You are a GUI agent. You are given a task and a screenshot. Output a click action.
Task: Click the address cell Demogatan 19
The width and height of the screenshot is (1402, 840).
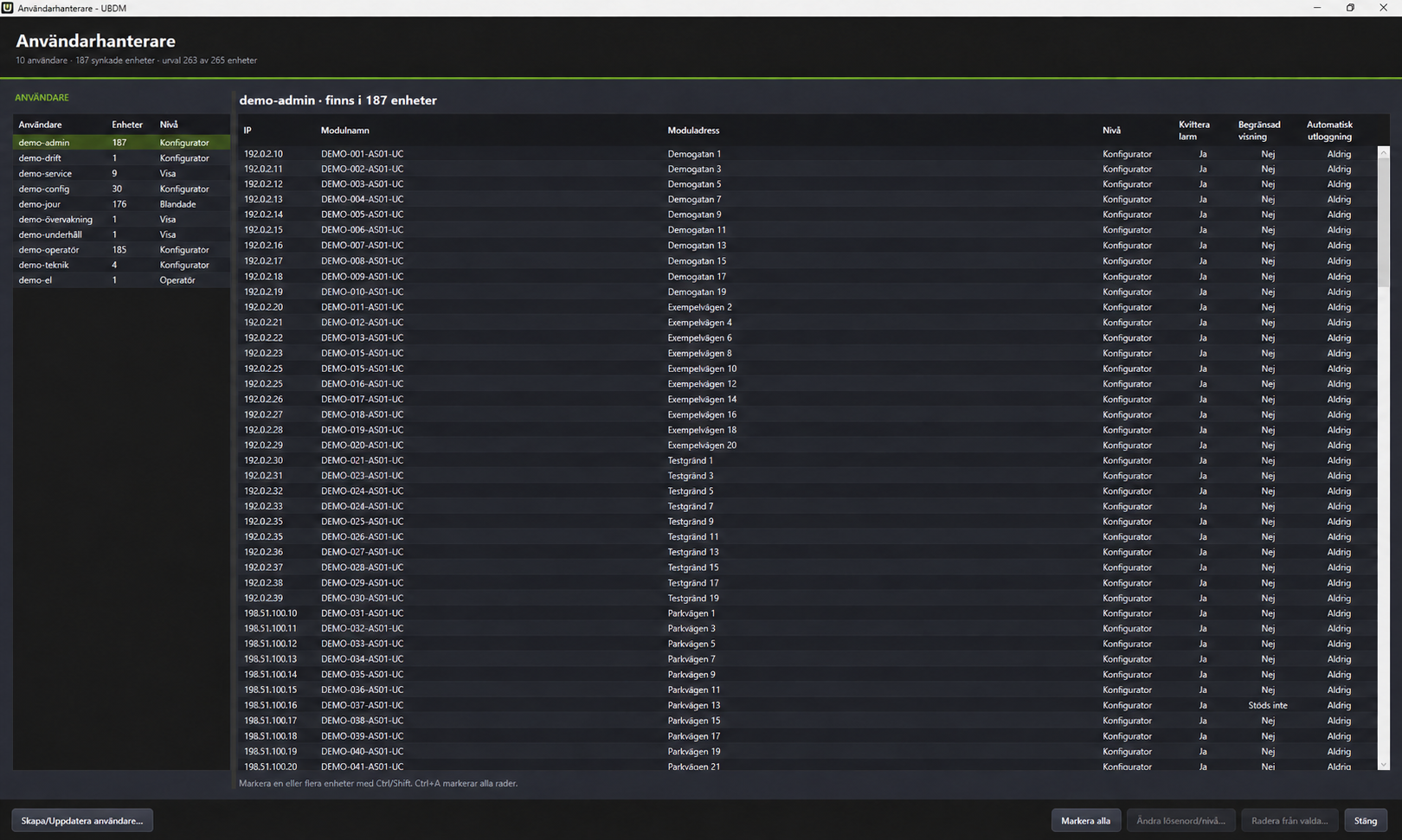pos(697,292)
